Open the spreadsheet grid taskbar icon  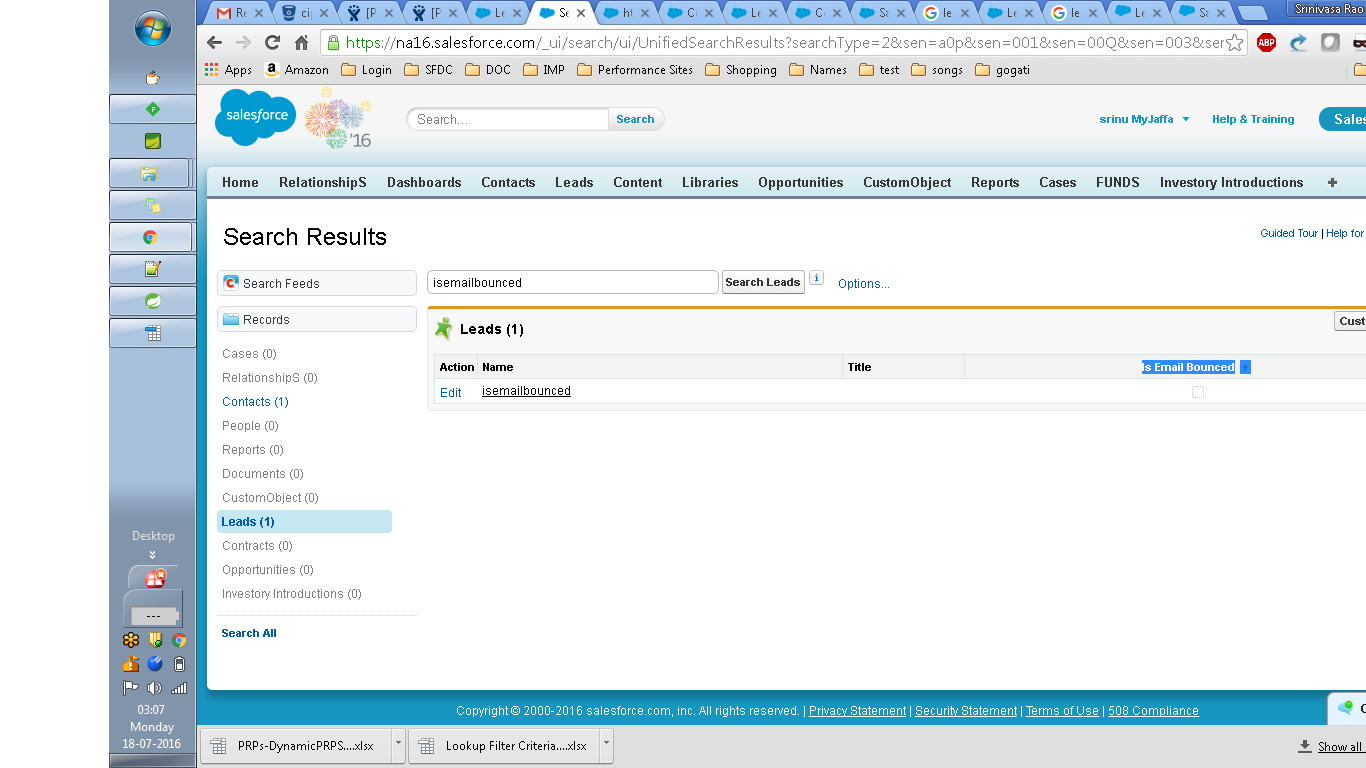click(x=152, y=333)
